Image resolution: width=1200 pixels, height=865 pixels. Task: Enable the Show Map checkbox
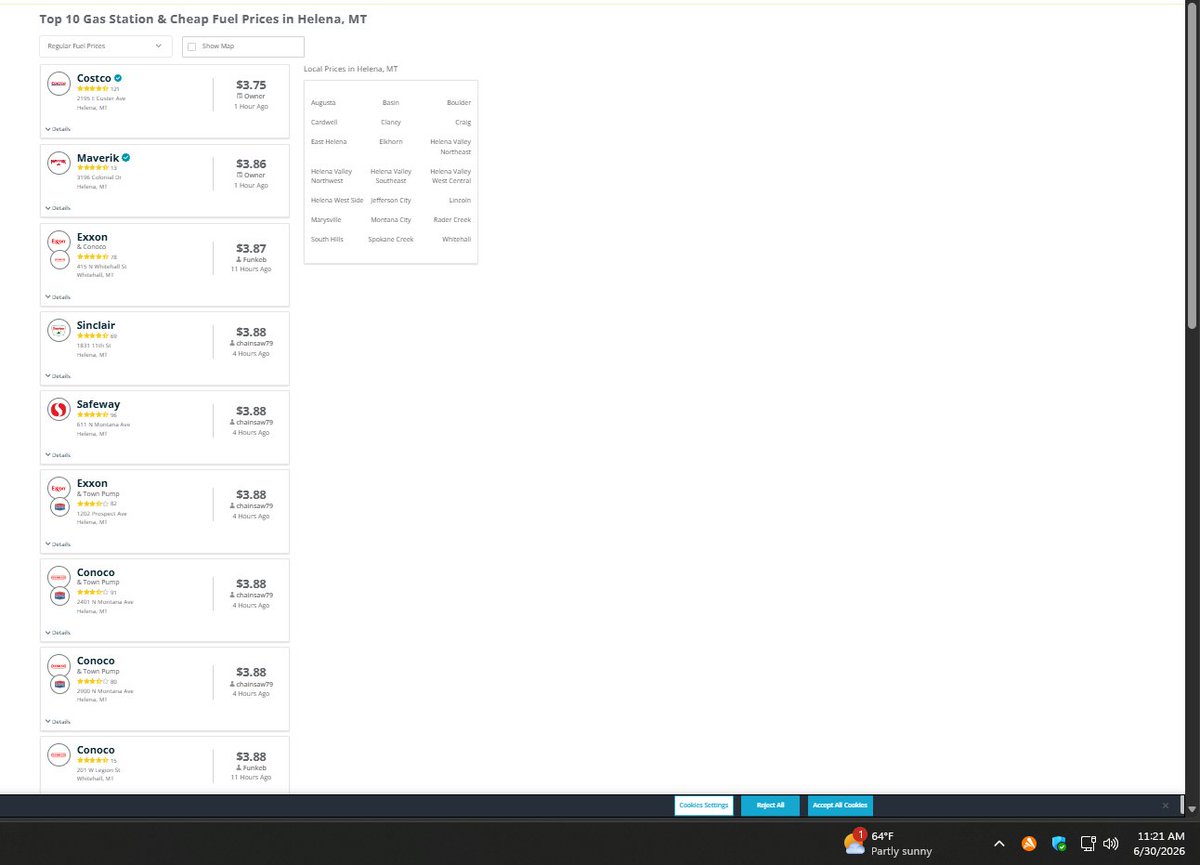point(192,46)
